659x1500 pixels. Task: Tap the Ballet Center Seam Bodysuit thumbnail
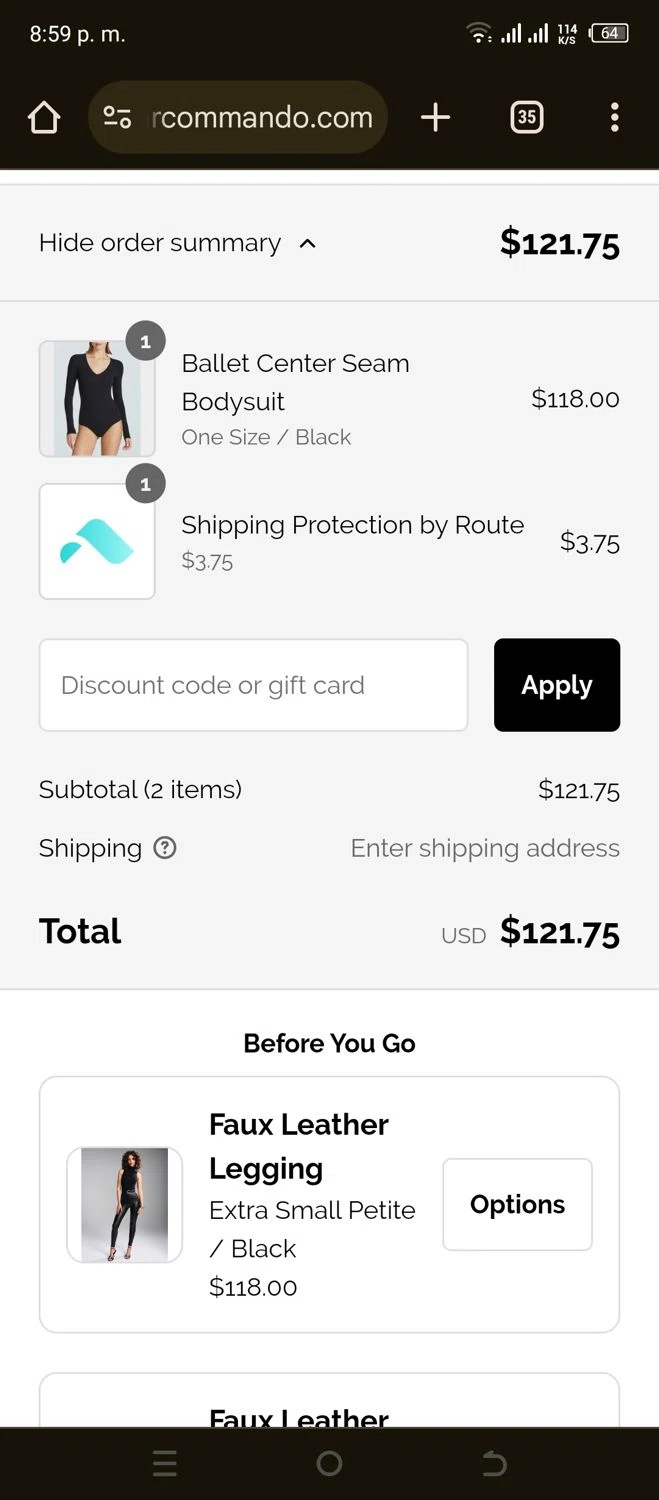pyautogui.click(x=97, y=398)
